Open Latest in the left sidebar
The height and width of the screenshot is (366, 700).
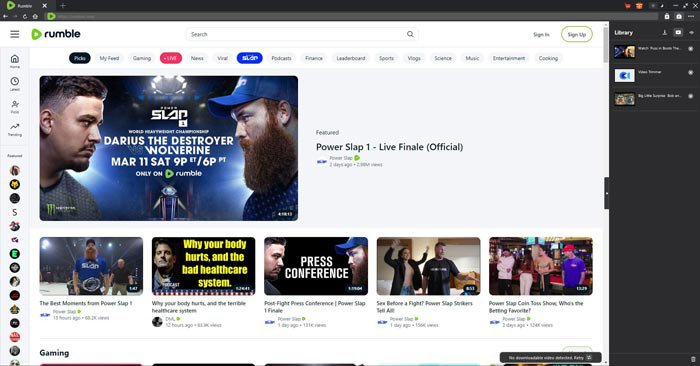click(x=15, y=84)
